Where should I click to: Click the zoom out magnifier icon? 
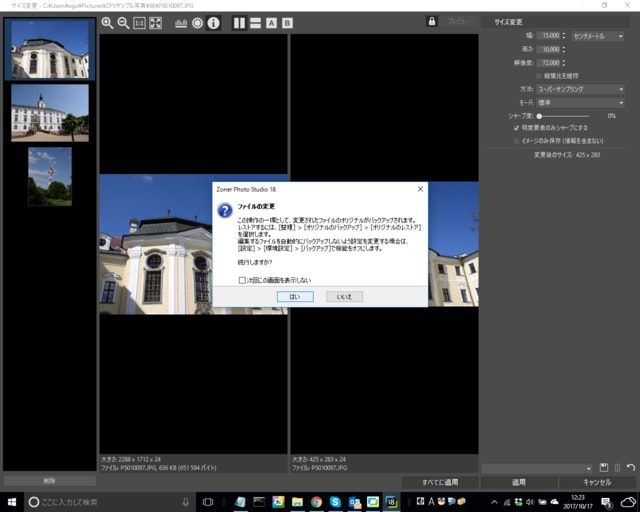(123, 23)
